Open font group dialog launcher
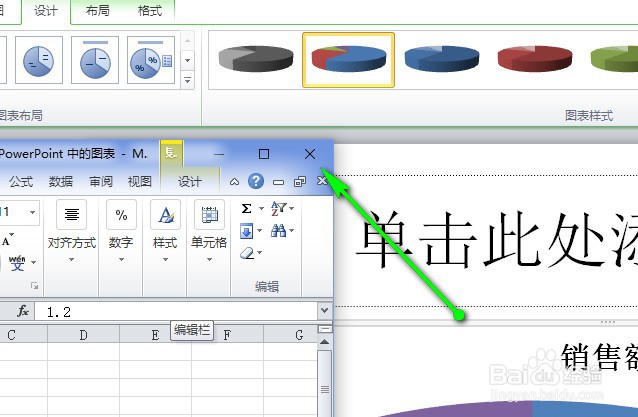The image size is (638, 417). (35, 286)
